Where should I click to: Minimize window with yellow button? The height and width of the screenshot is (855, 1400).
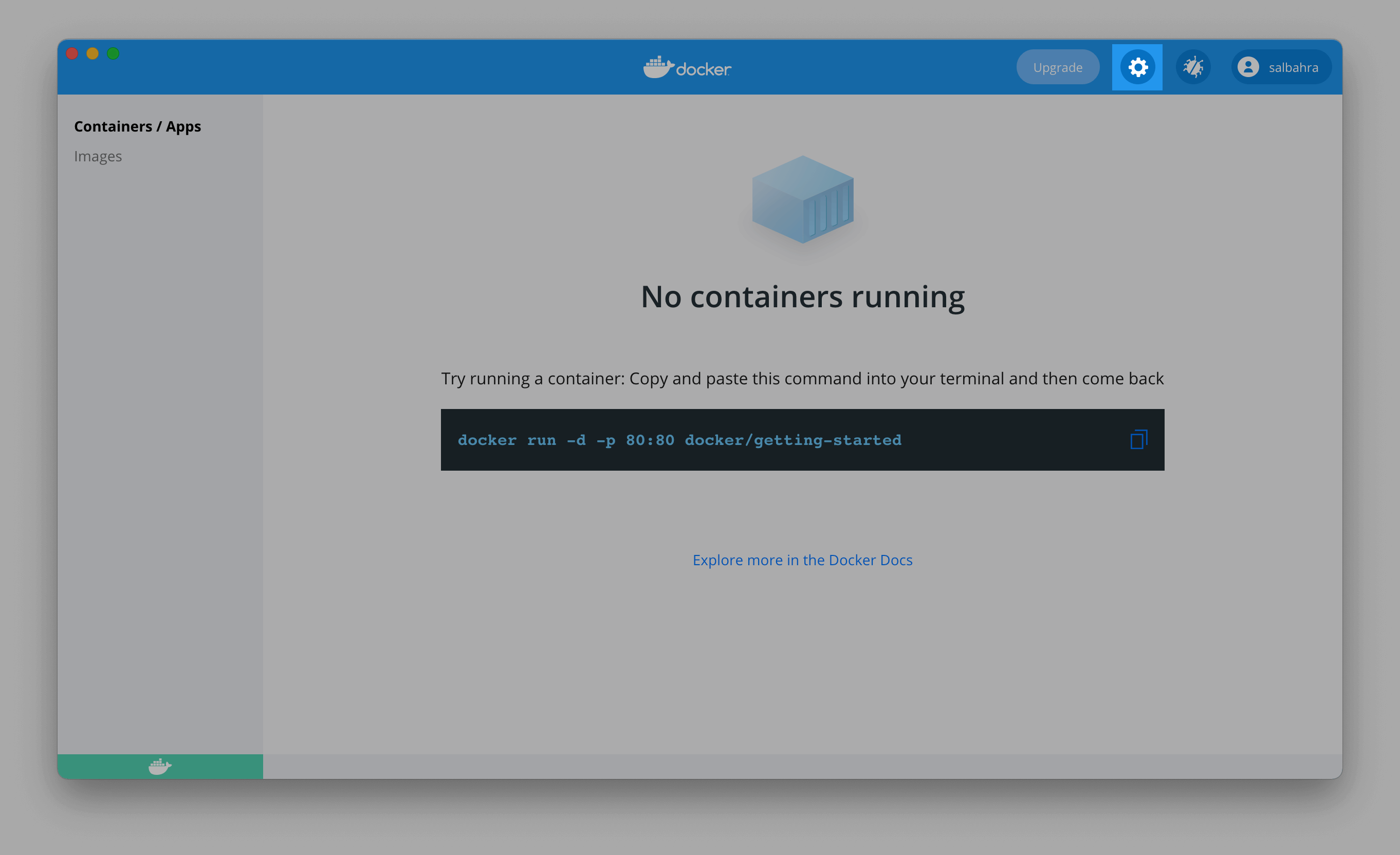[x=93, y=53]
